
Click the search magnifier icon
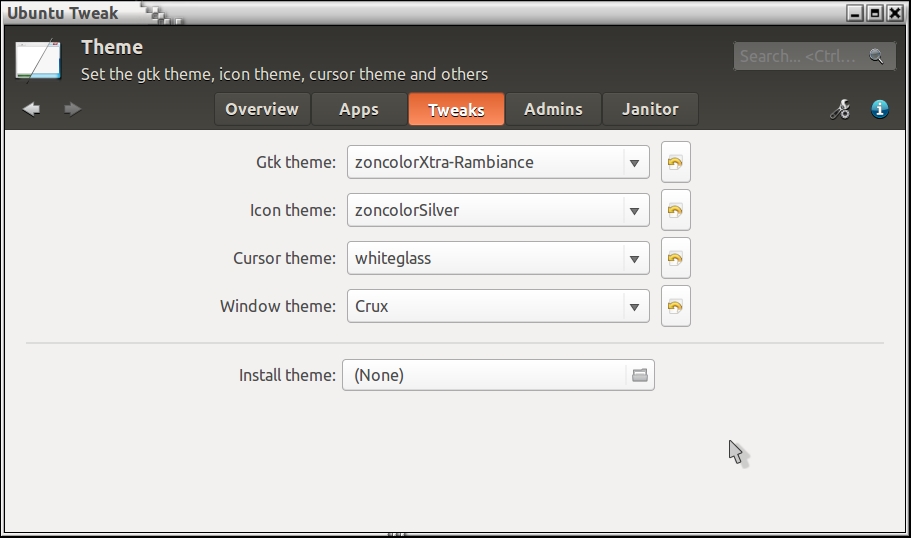[876, 57]
